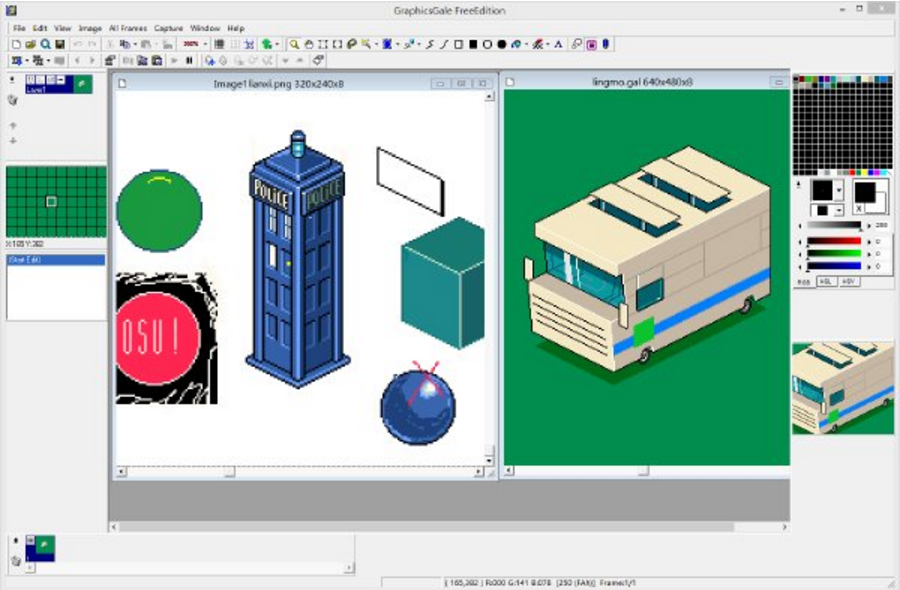Expand the flood fill tool options arrow
The image size is (900, 590).
tap(526, 44)
